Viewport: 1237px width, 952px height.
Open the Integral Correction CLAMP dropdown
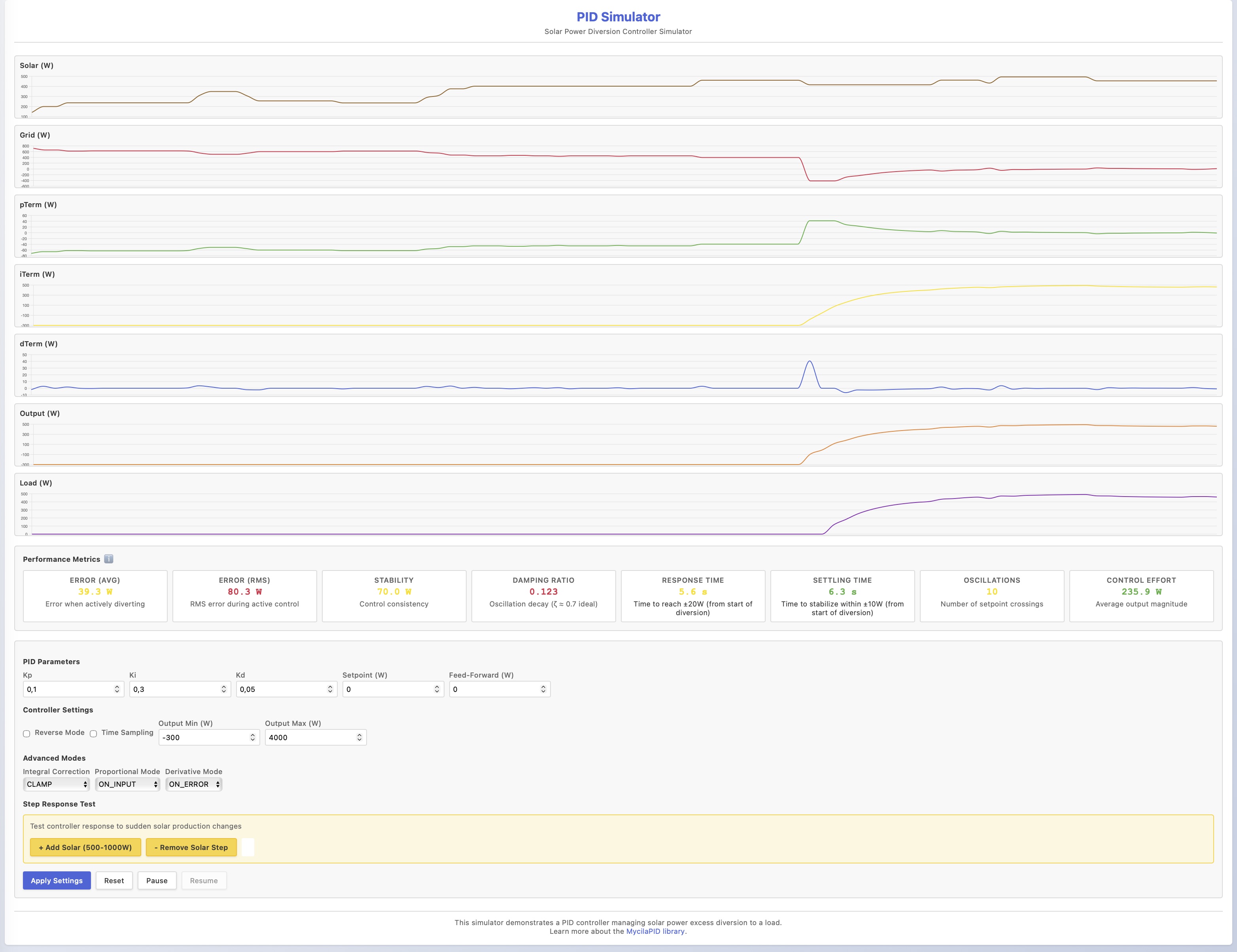pos(56,784)
